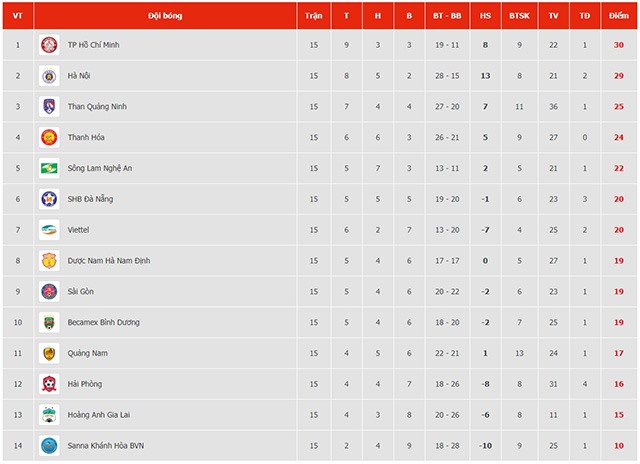Click the Hà Nội club logo
Viewport: 640px width, 464px height.
pos(49,76)
